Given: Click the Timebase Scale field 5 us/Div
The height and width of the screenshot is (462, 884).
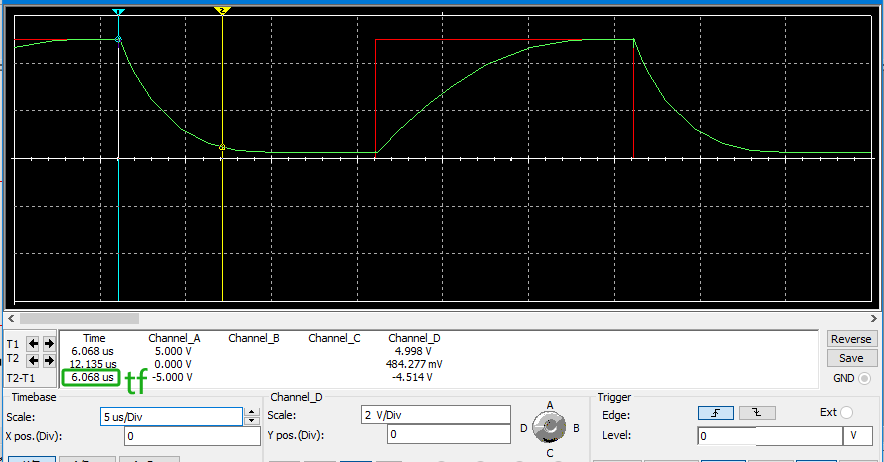Looking at the screenshot, I should 171,417.
